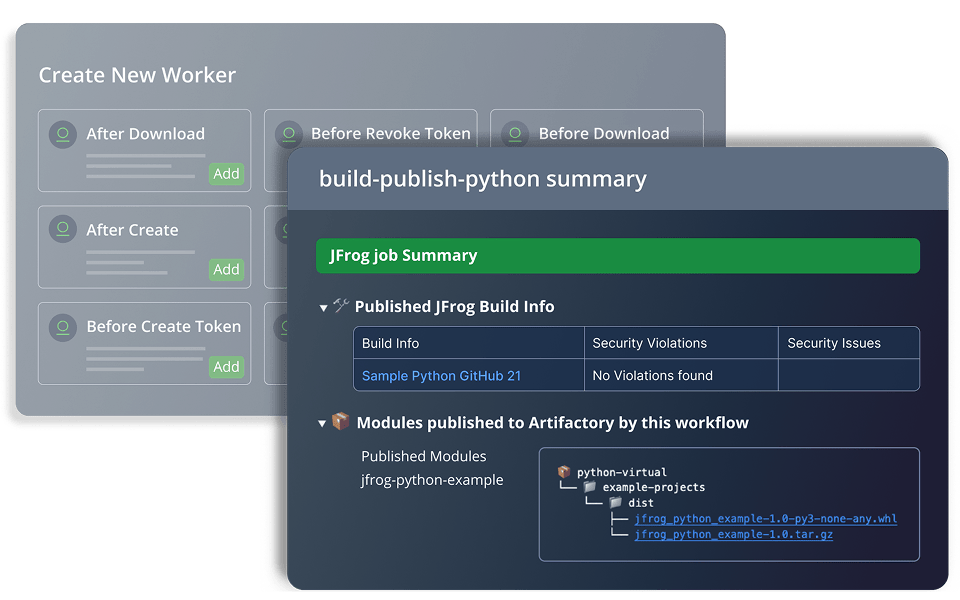Add the After Download worker

[227, 174]
